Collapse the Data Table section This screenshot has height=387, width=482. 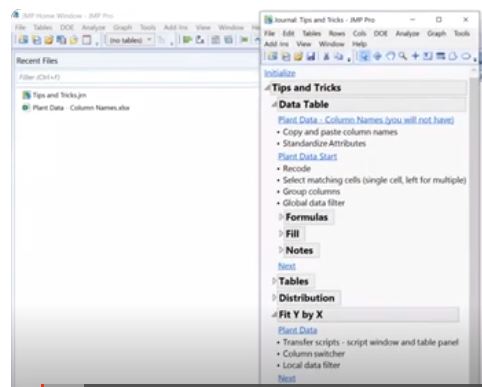pyautogui.click(x=274, y=104)
